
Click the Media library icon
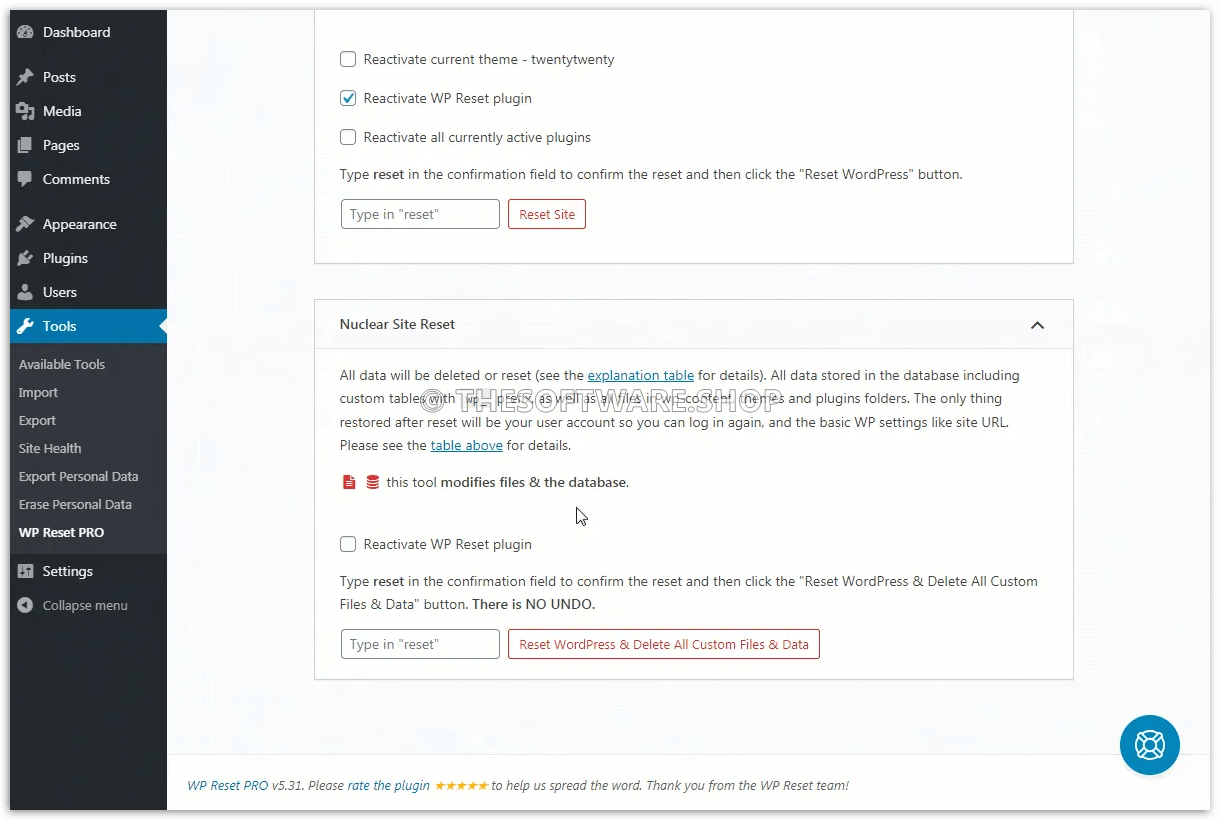click(25, 111)
